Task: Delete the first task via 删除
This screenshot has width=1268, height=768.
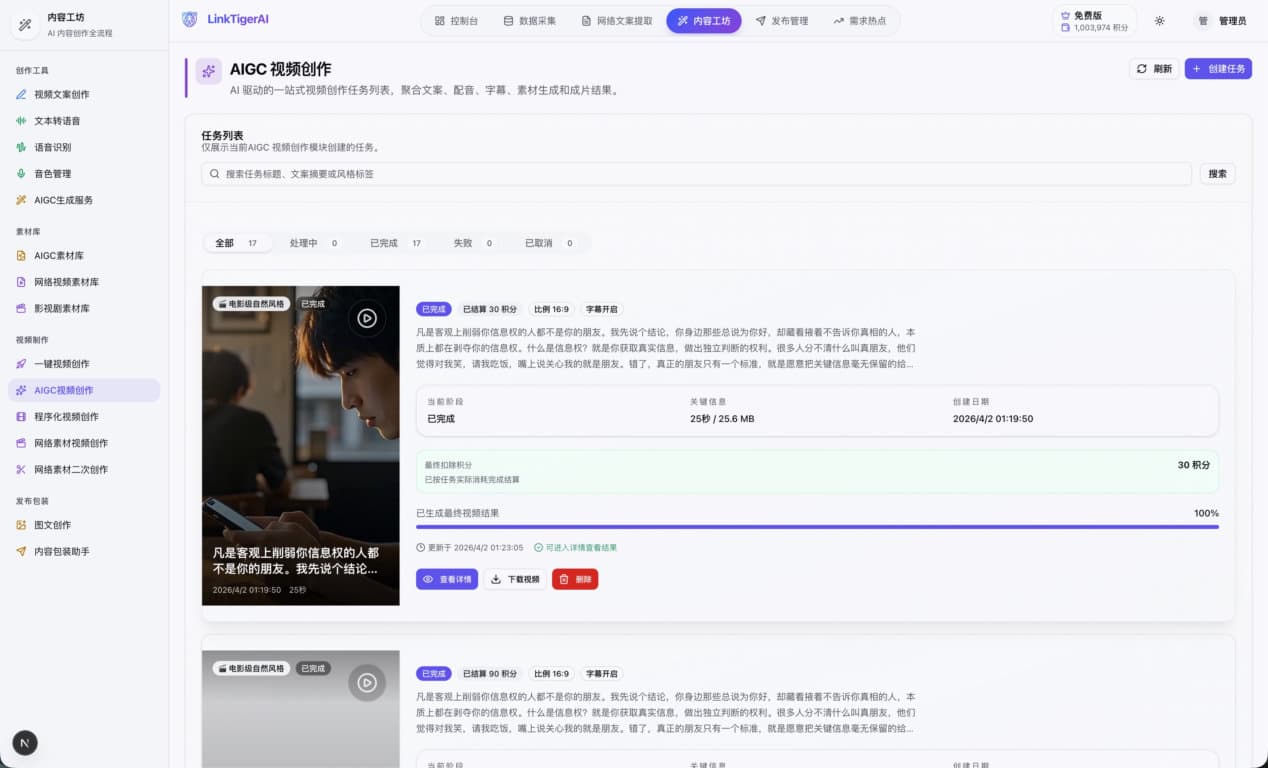Action: (575, 579)
